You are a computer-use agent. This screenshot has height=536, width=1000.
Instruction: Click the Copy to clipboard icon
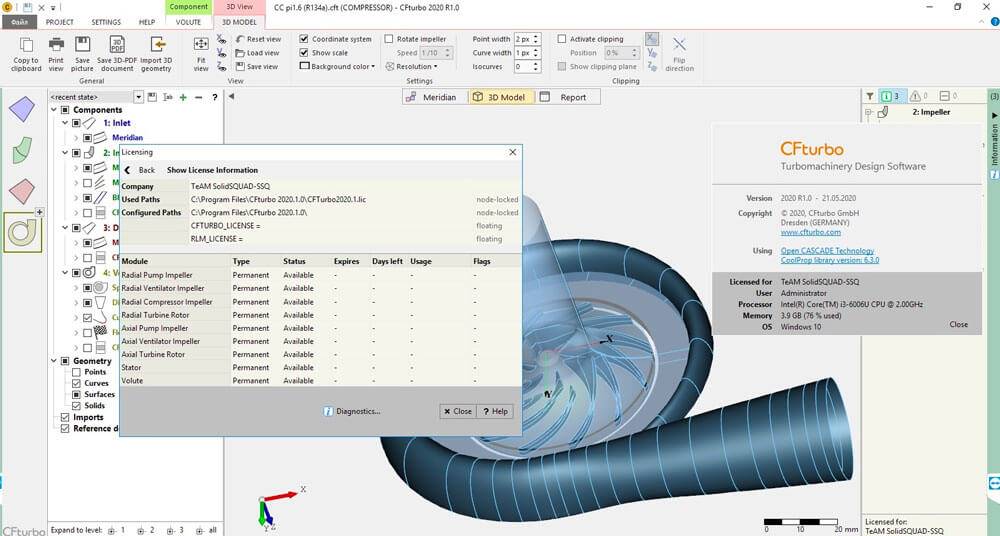pyautogui.click(x=26, y=45)
